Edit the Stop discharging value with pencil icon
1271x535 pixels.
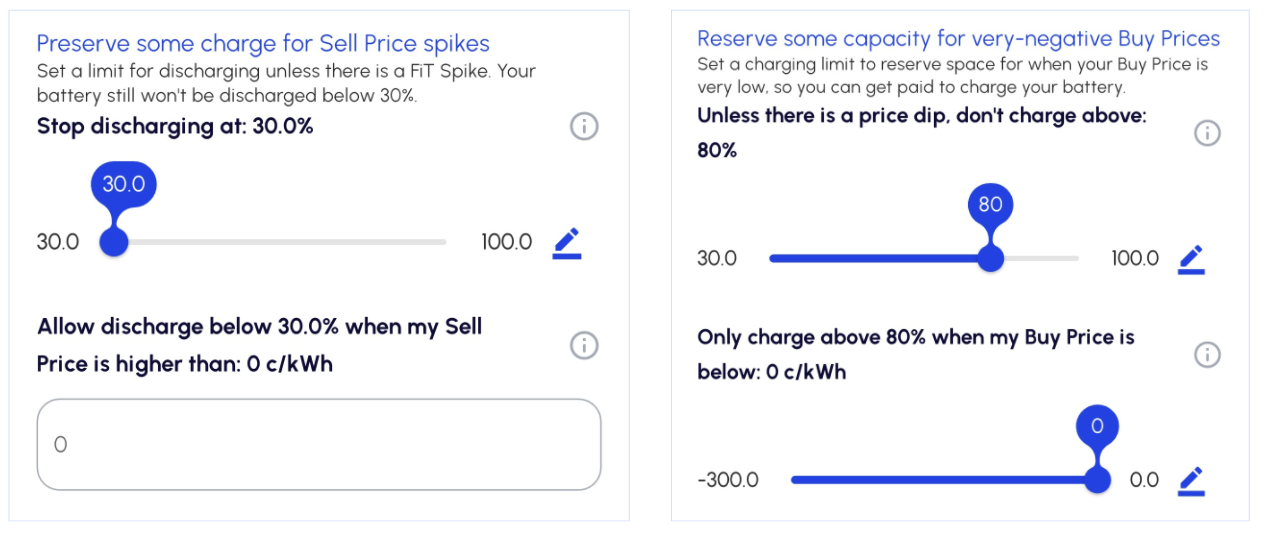coord(567,242)
